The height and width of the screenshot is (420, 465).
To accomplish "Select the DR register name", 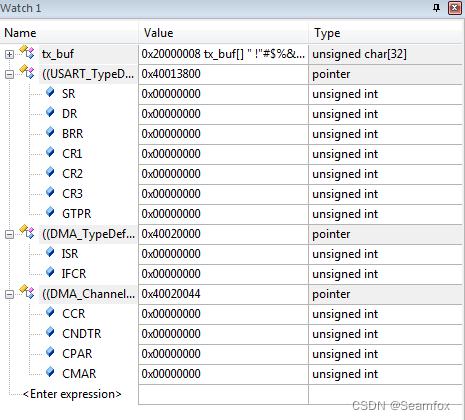I will point(69,114).
